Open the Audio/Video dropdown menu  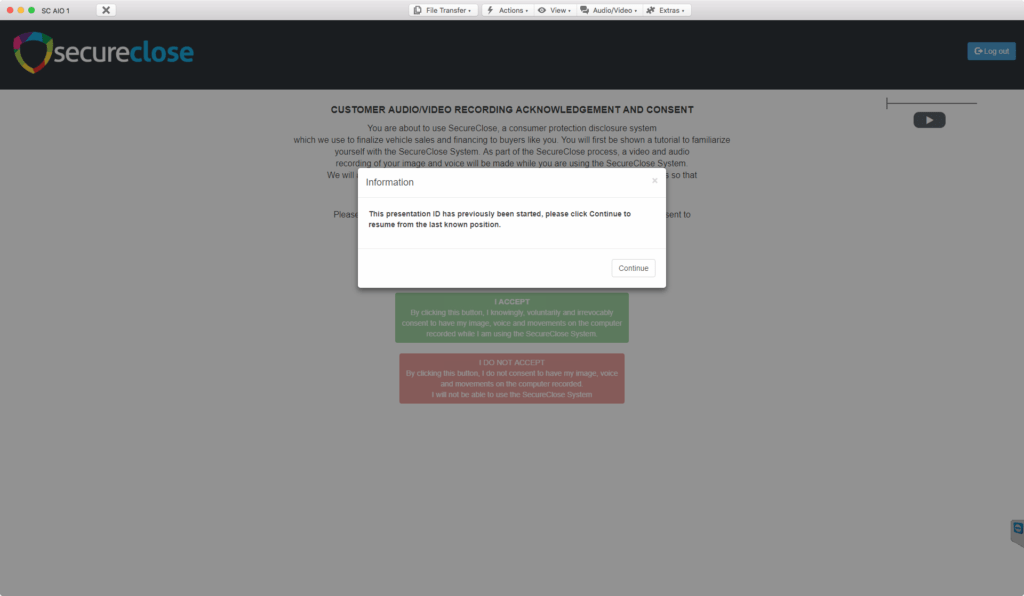pos(609,10)
